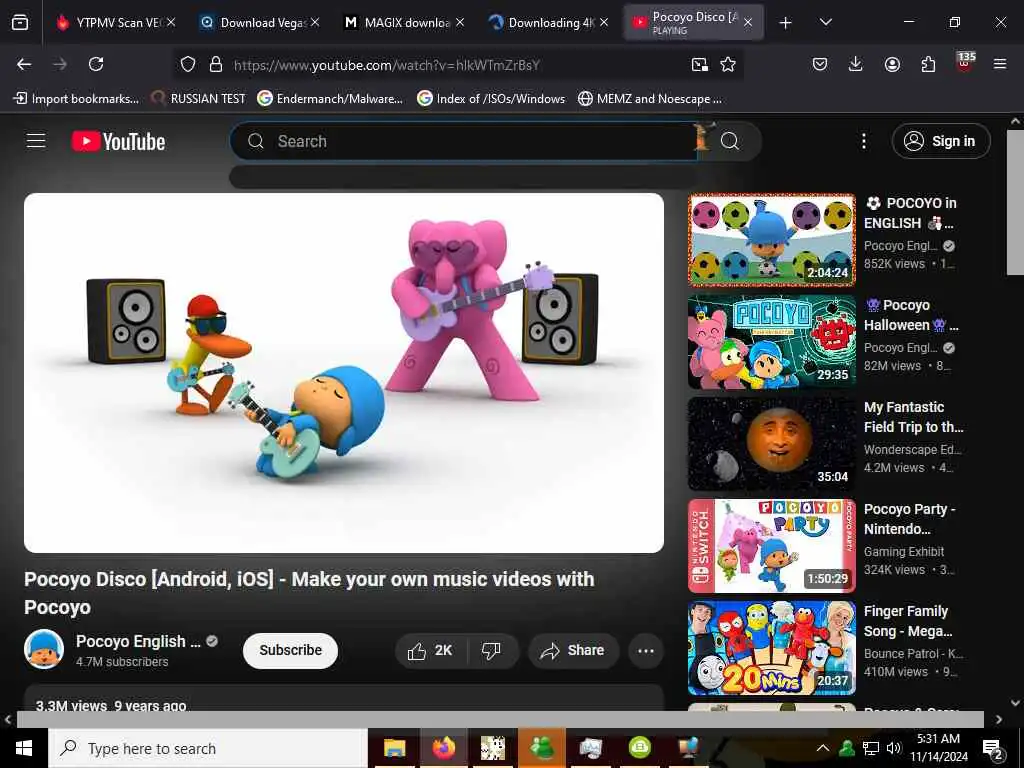Open Pocoyo Party Nintendo video thumbnail

[x=771, y=545]
